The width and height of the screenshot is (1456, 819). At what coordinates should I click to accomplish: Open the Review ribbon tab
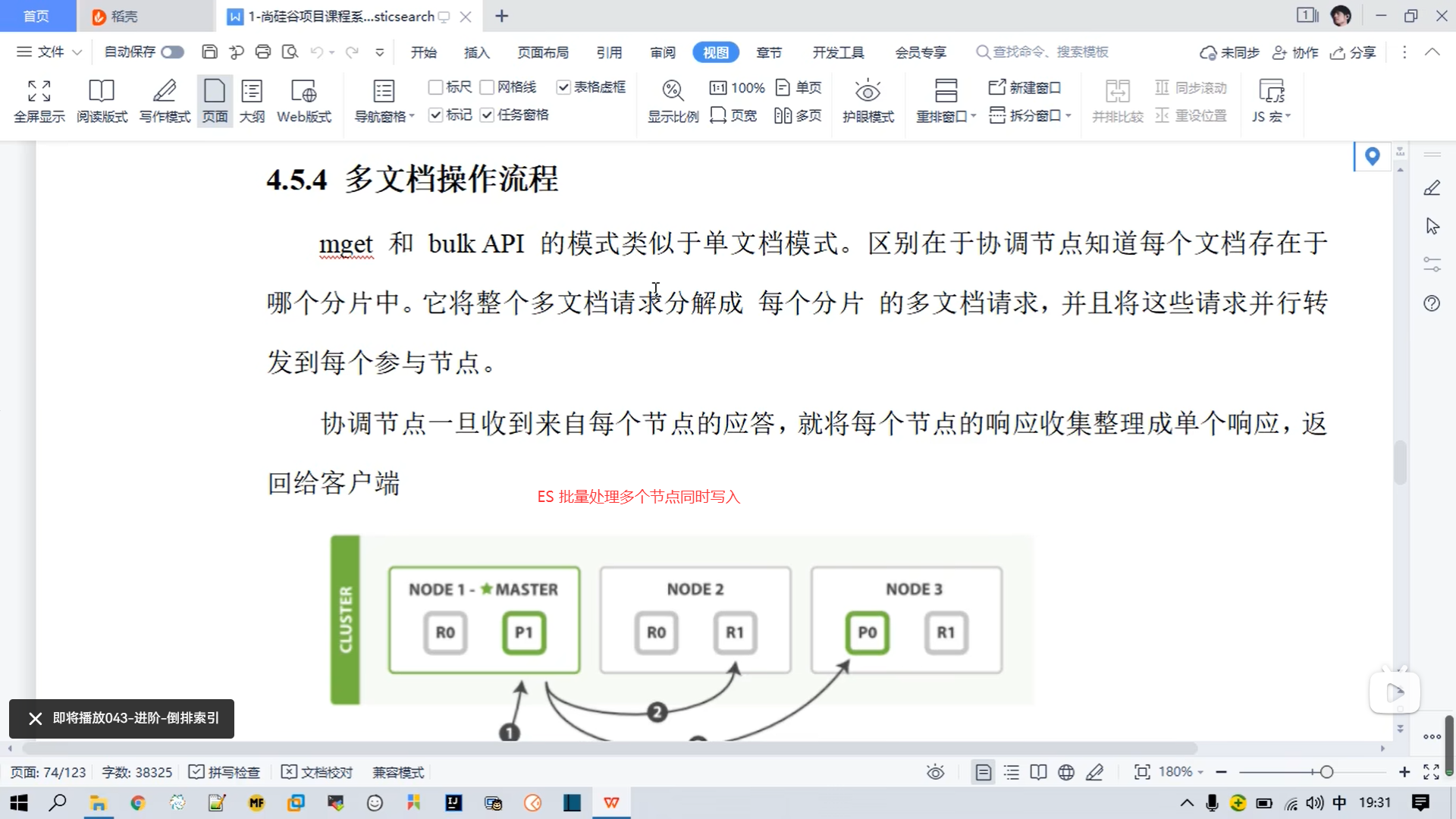pyautogui.click(x=662, y=52)
